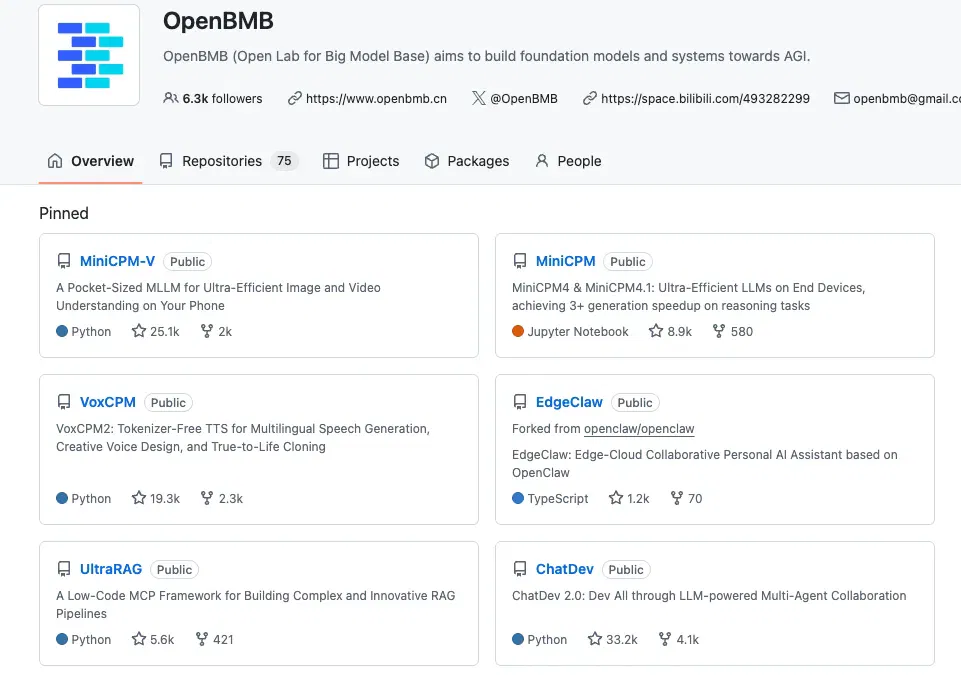Follow the openclaw/openclaw fork source link

(x=639, y=429)
